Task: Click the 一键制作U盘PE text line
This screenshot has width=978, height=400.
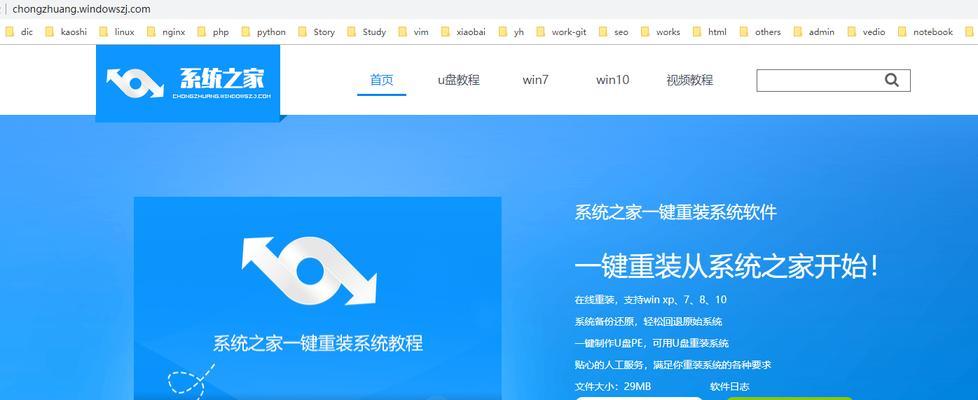Action: tap(652, 343)
